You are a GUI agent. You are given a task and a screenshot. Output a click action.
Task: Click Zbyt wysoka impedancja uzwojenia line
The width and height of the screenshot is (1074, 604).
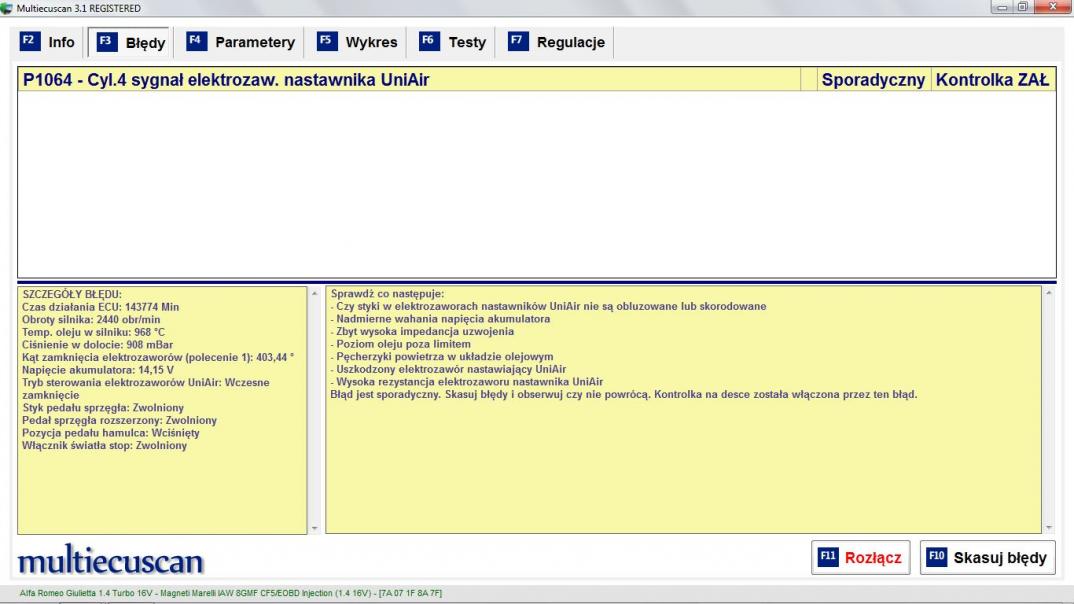tap(422, 331)
